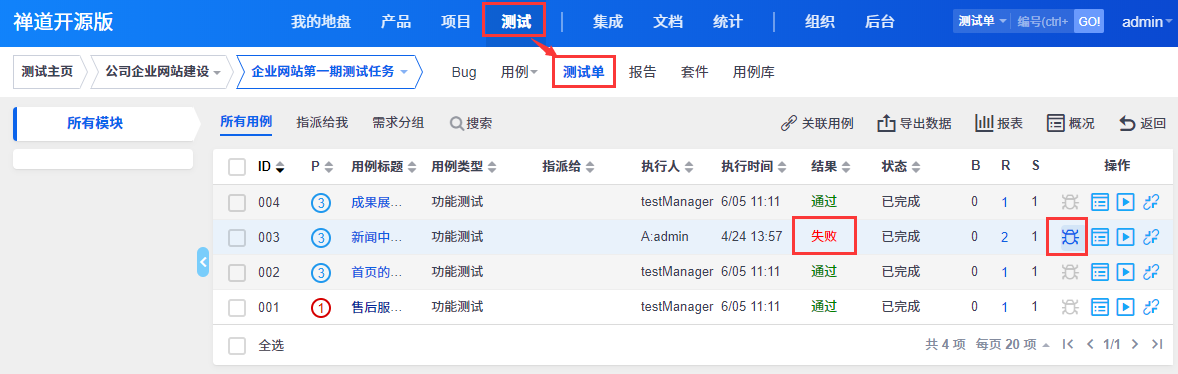The height and width of the screenshot is (374, 1178).
Task: Click the bug icon for case 003
Action: pos(1071,237)
